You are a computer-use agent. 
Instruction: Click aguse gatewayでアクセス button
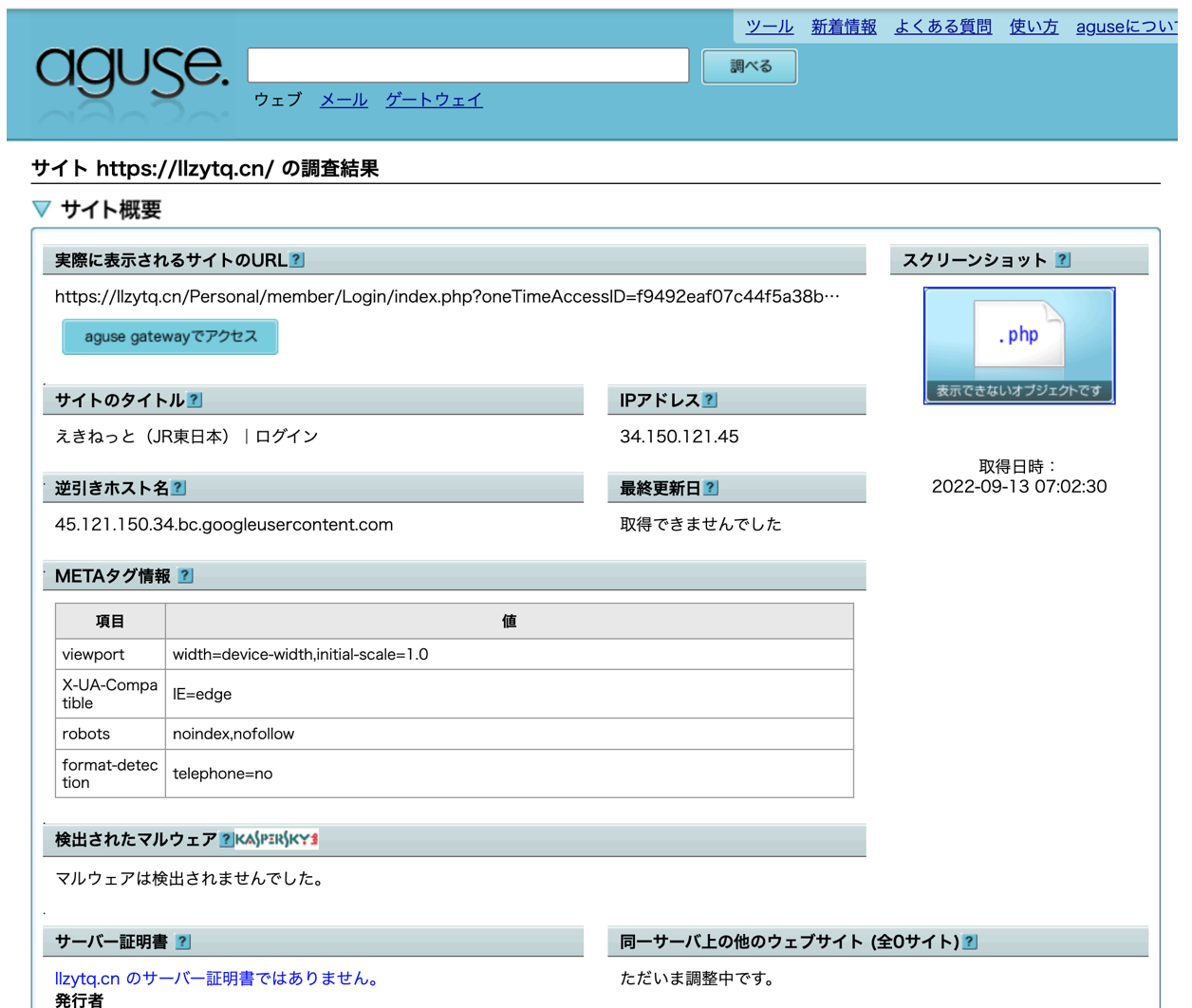[x=170, y=337]
